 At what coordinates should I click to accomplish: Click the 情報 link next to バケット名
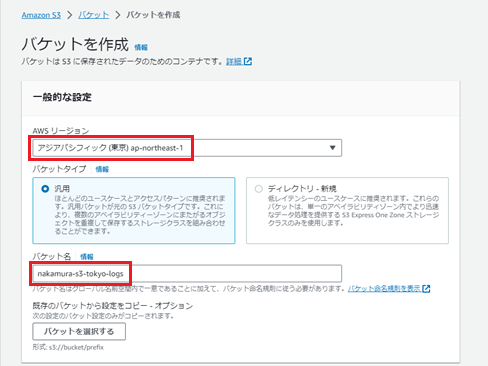pos(87,257)
